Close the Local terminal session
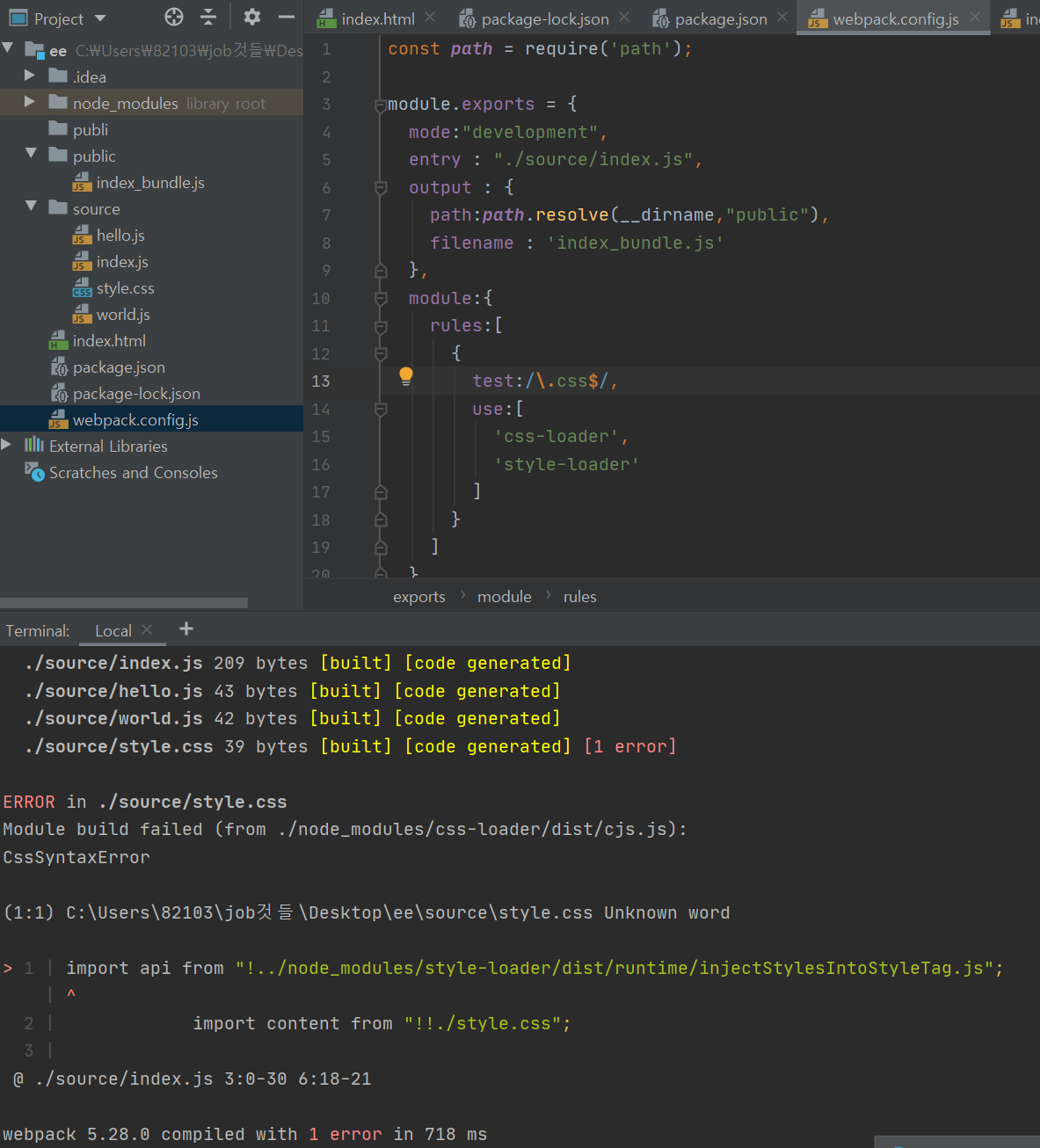Screen dimensions: 1040x1148 (x=147, y=629)
